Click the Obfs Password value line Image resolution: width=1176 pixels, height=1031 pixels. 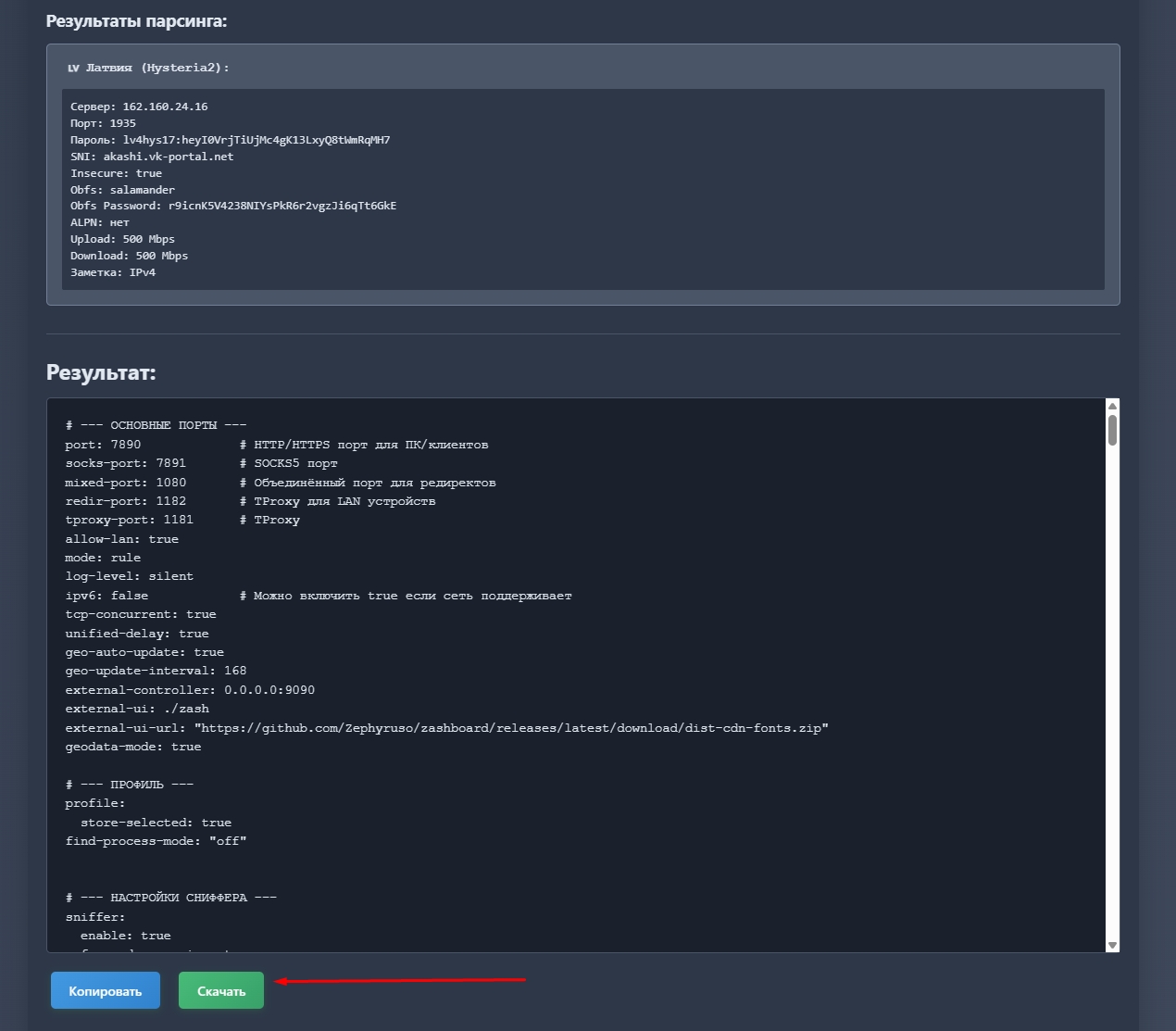click(x=233, y=206)
